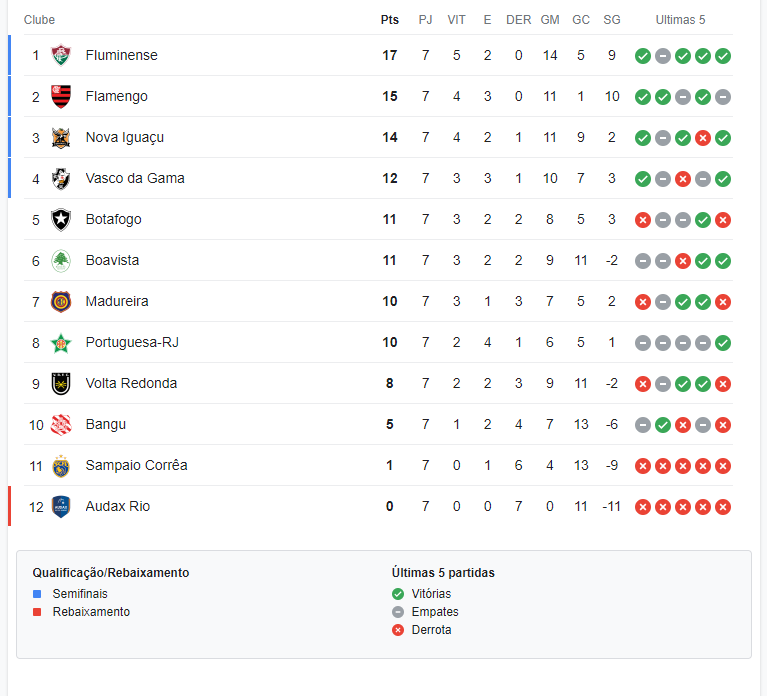
Task: Click the Boavista tree crest
Action: [61, 261]
